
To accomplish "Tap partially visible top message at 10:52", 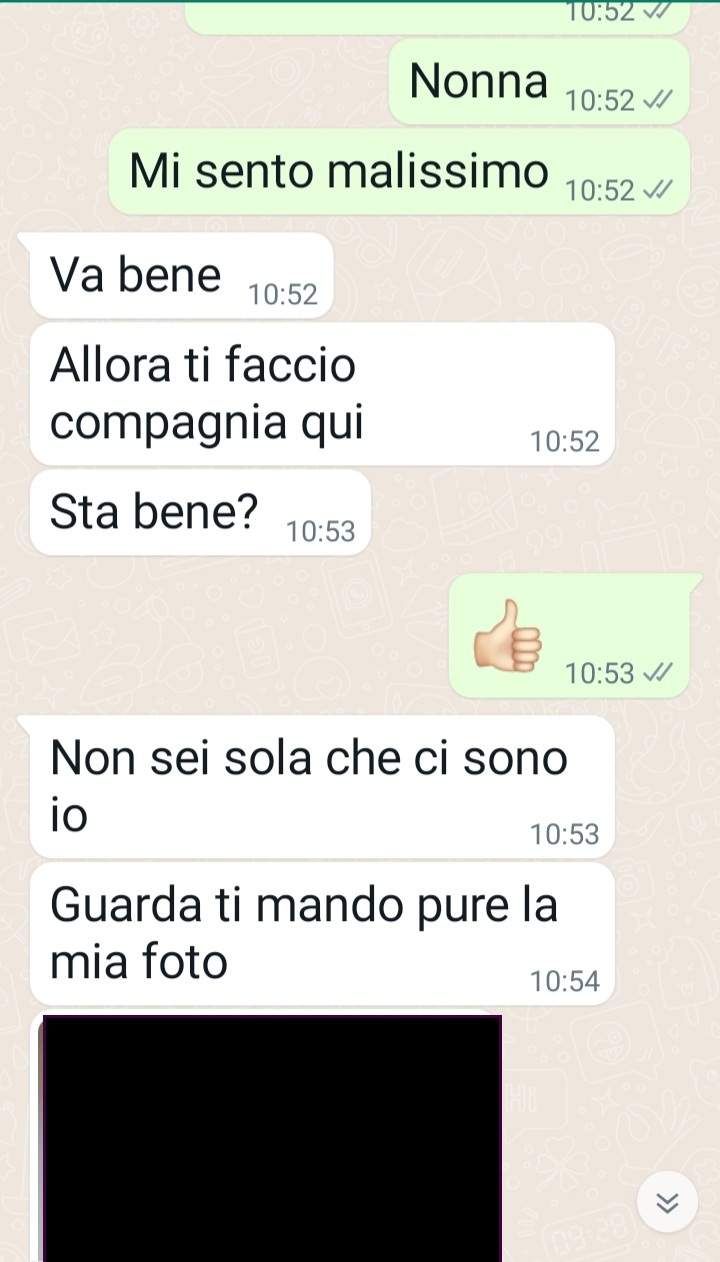I will coord(437,16).
